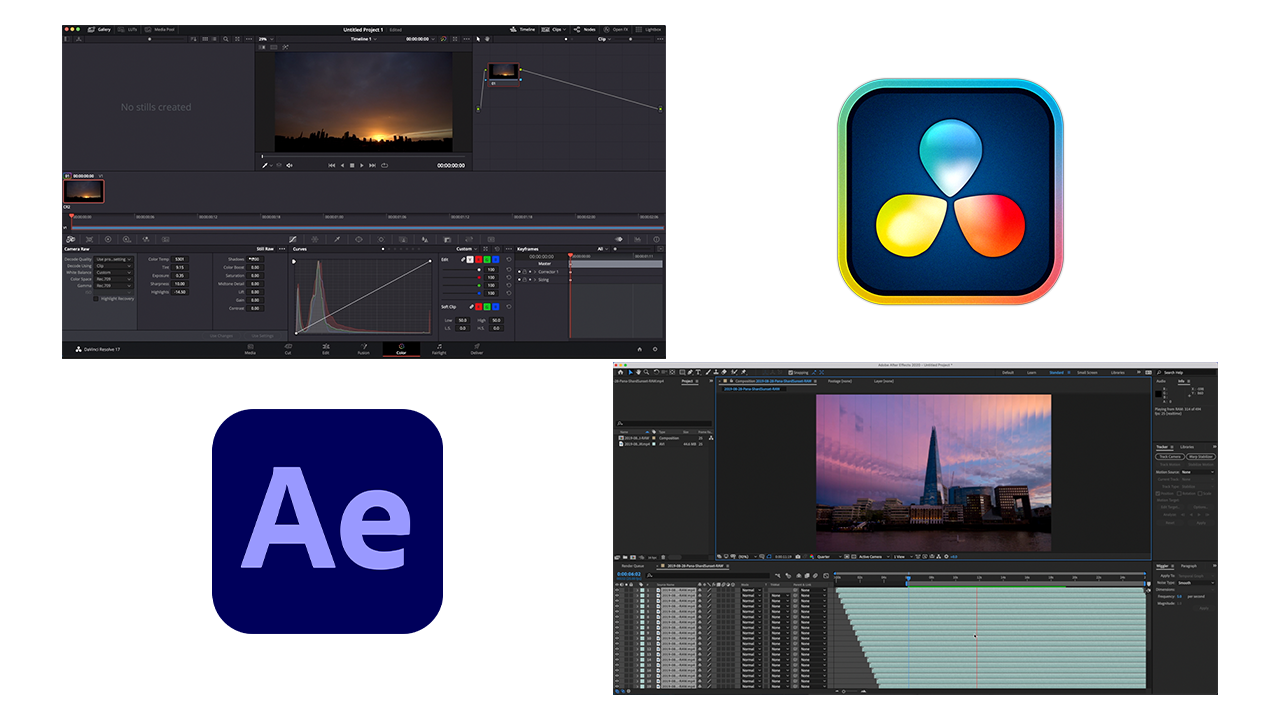The height and width of the screenshot is (720, 1280).
Task: Open the Deliver page in Resolve
Action: [x=477, y=350]
